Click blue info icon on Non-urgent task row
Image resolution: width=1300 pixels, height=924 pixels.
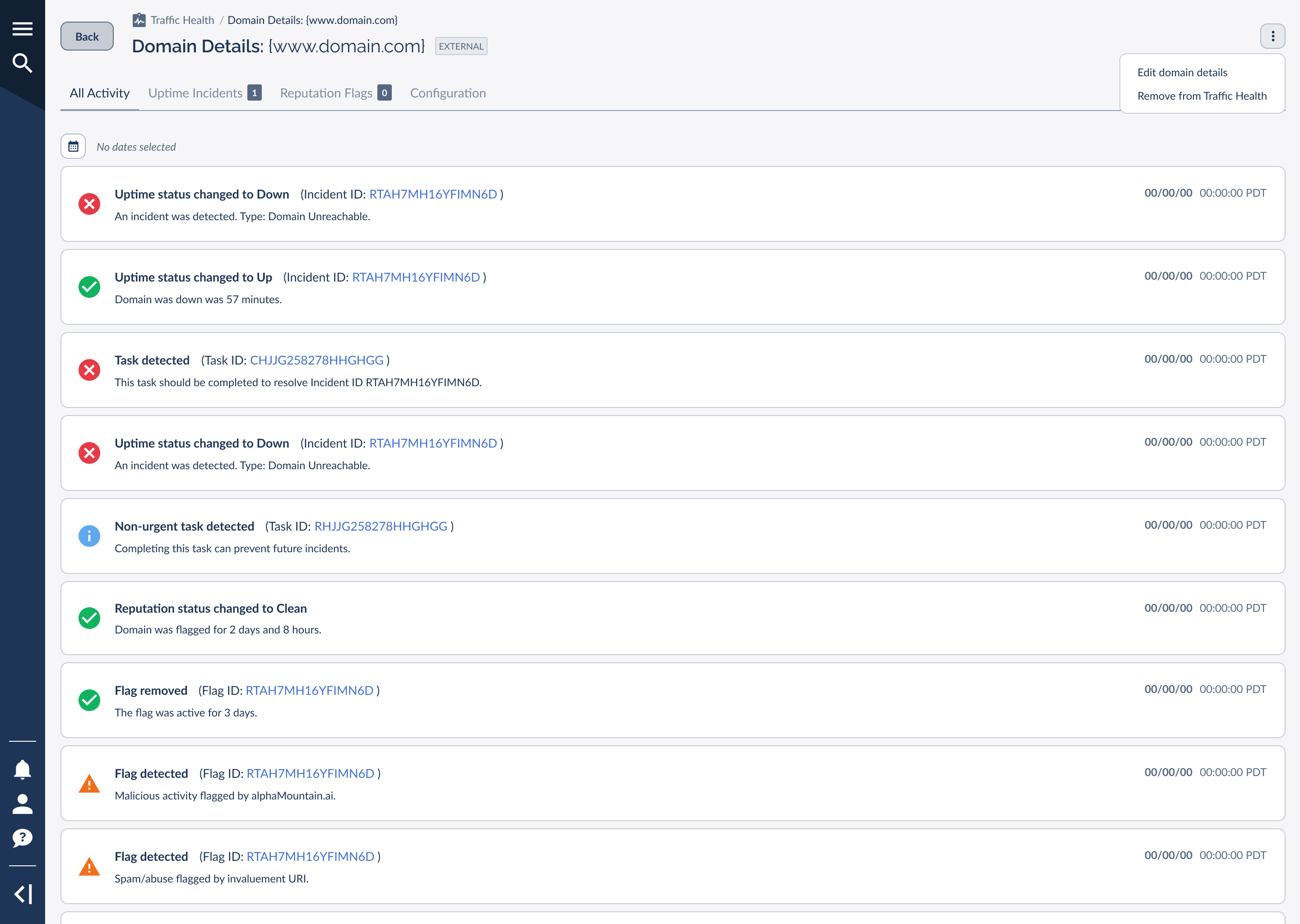pyautogui.click(x=89, y=536)
